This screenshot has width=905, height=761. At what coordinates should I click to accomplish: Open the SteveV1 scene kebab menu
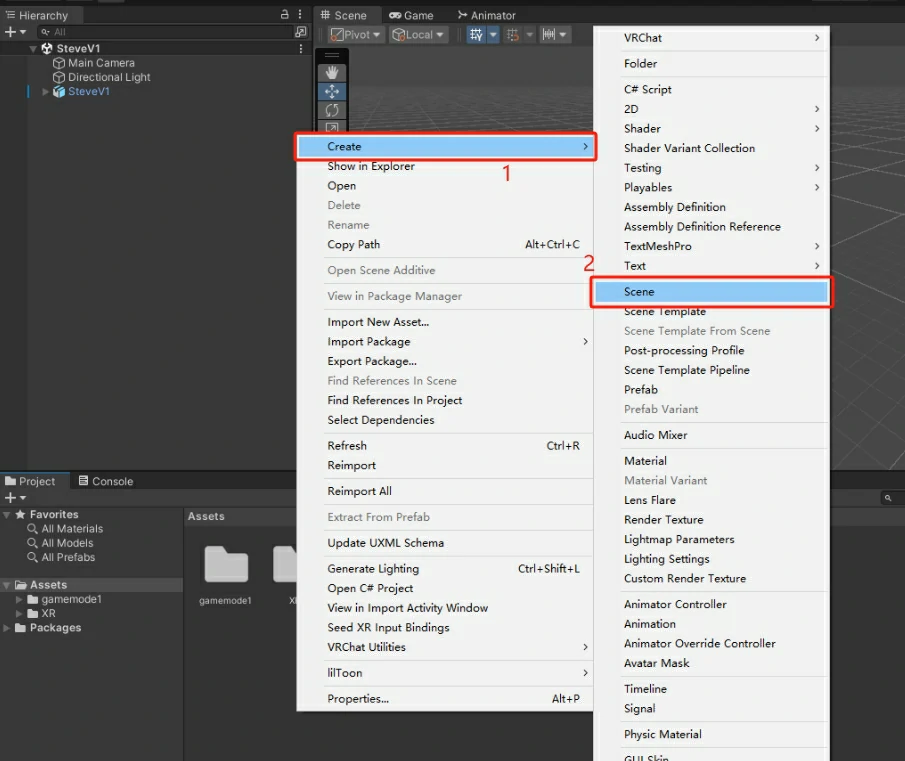[x=301, y=48]
